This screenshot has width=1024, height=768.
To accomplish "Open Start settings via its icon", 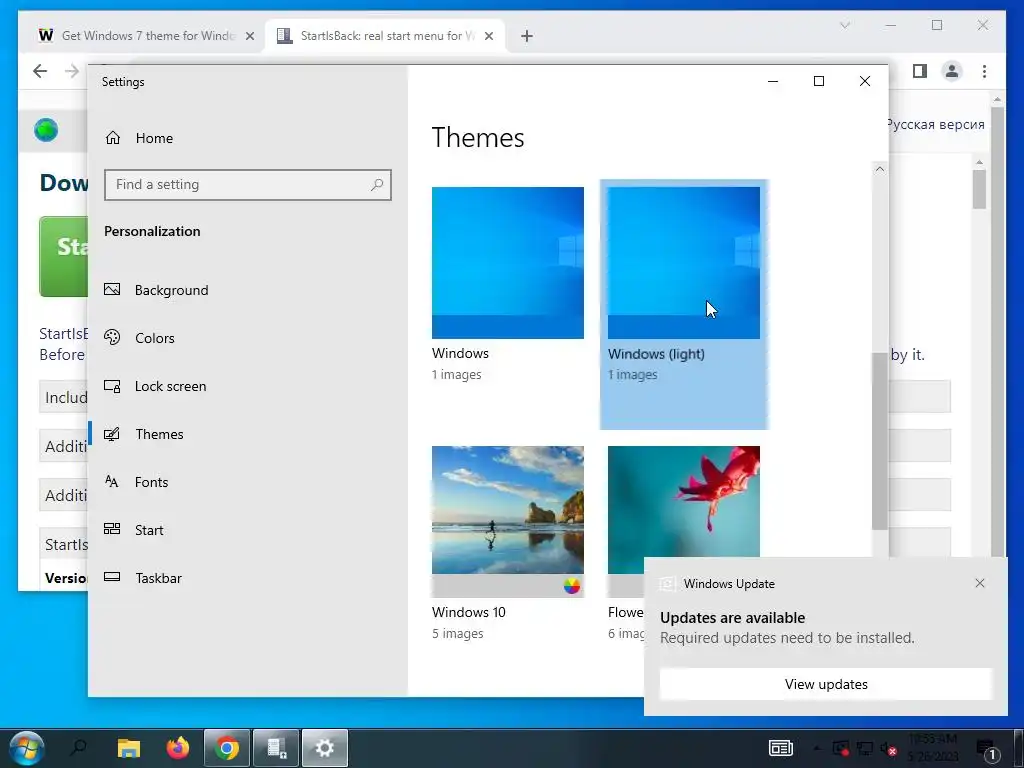I will tap(112, 530).
